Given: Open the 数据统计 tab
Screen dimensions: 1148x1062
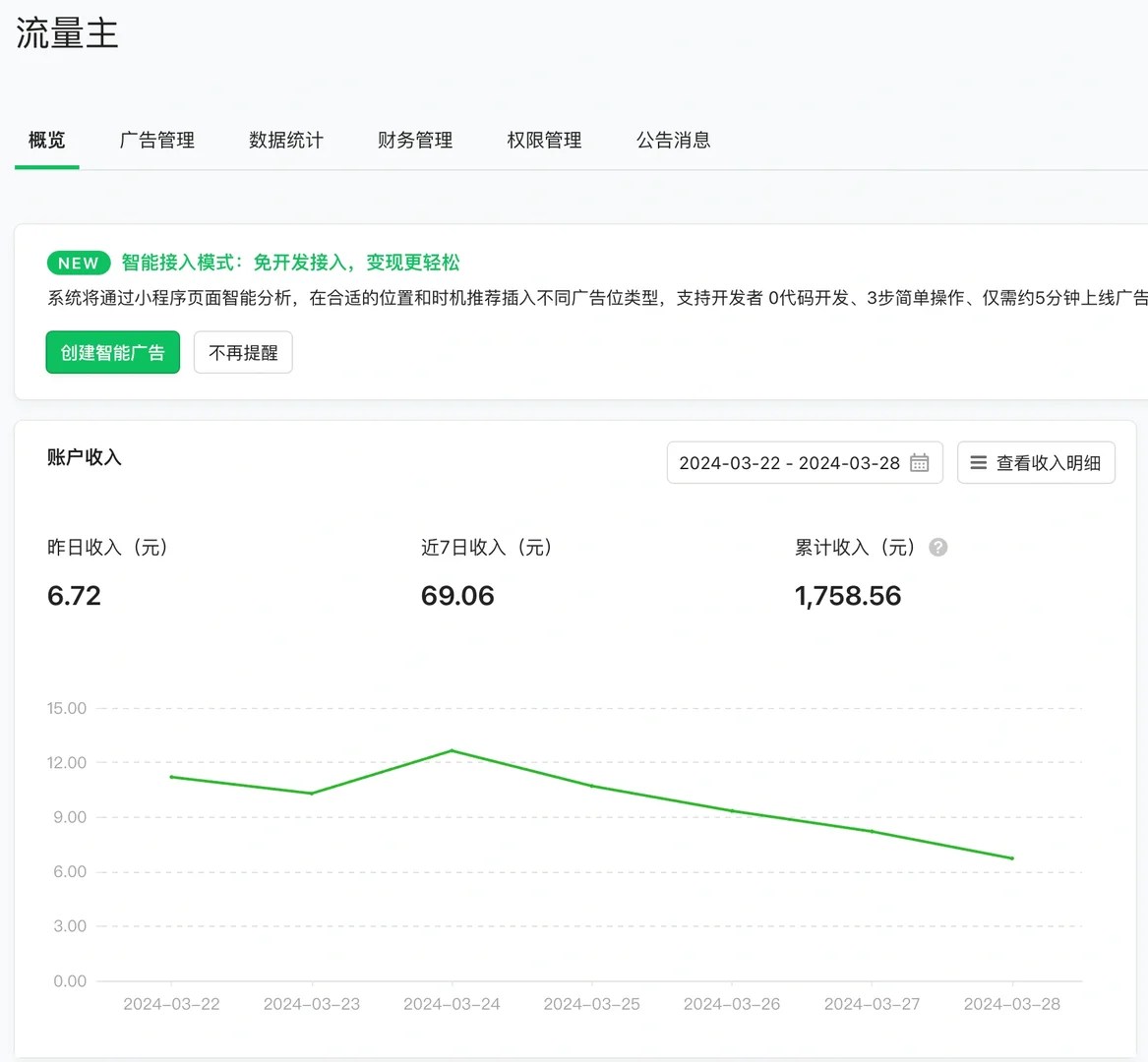Looking at the screenshot, I should (x=286, y=140).
